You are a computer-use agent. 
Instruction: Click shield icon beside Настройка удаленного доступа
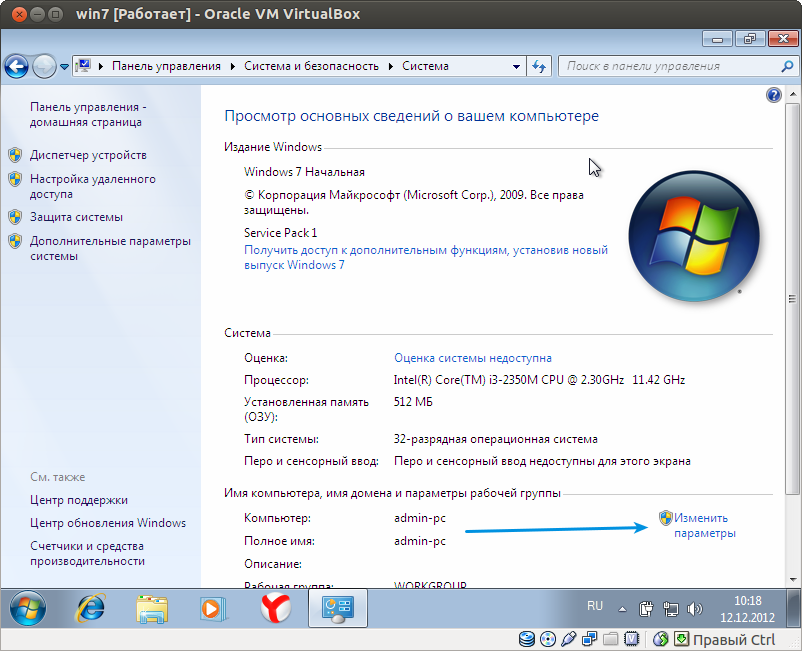pyautogui.click(x=15, y=178)
